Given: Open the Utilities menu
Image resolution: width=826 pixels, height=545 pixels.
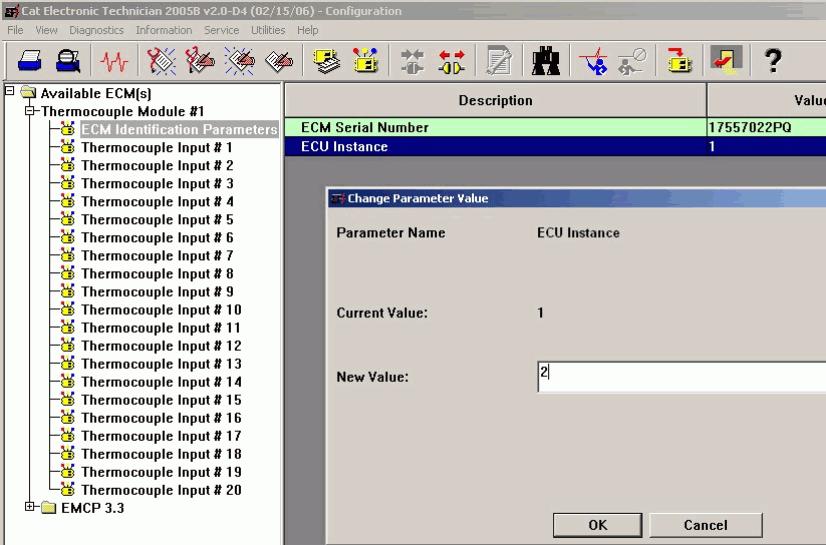Looking at the screenshot, I should [268, 30].
